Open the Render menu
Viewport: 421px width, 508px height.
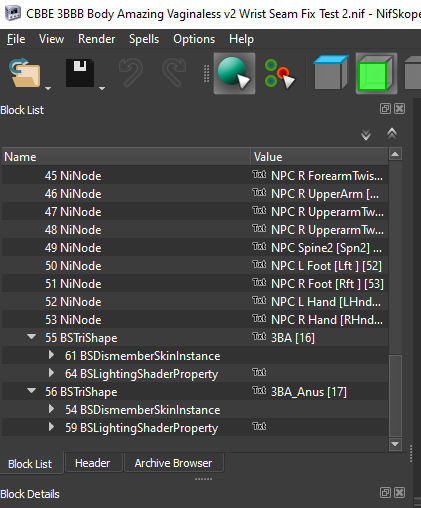click(96, 39)
